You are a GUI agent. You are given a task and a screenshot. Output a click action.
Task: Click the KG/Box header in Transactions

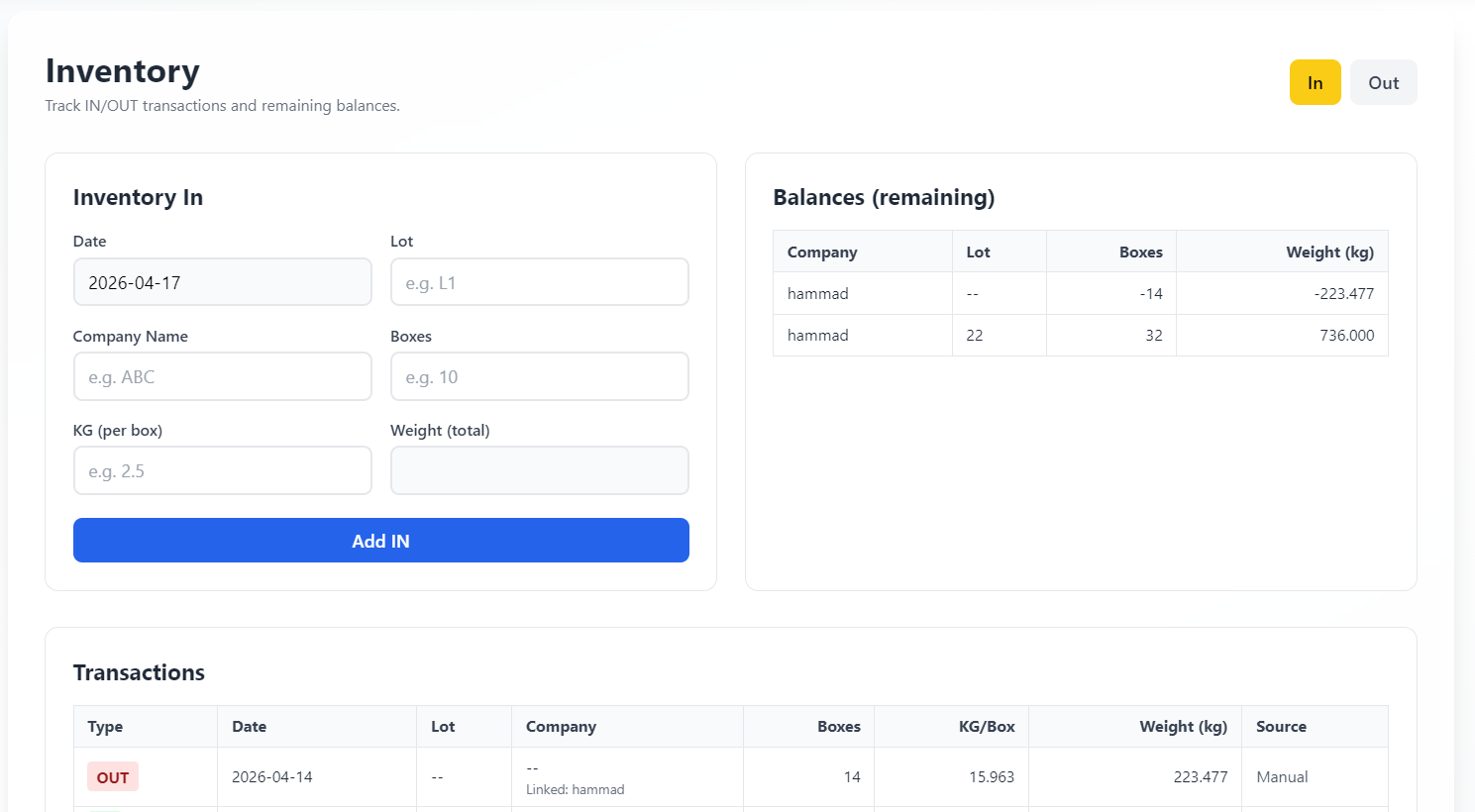click(x=951, y=727)
